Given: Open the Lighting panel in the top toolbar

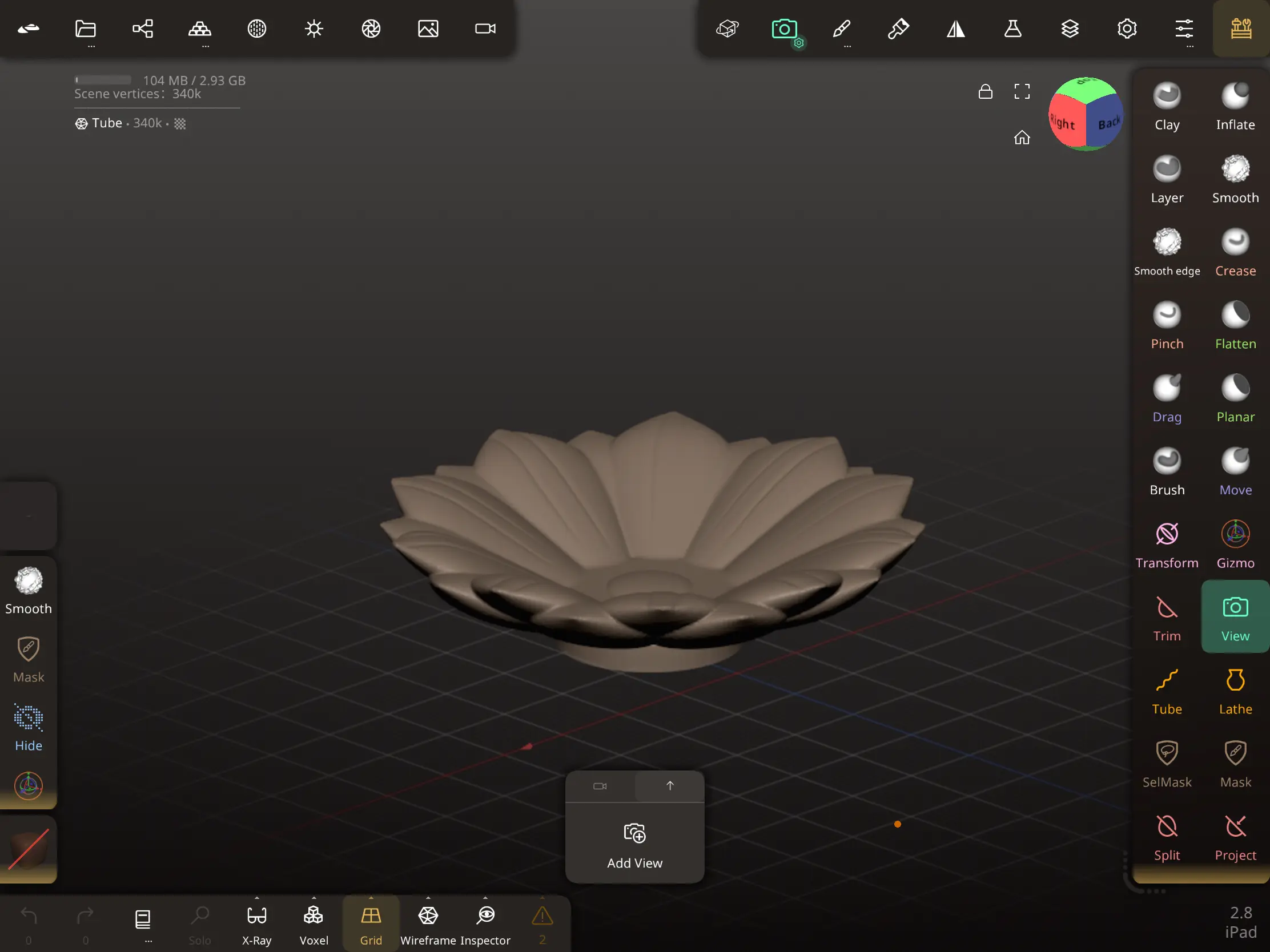Looking at the screenshot, I should 314,28.
